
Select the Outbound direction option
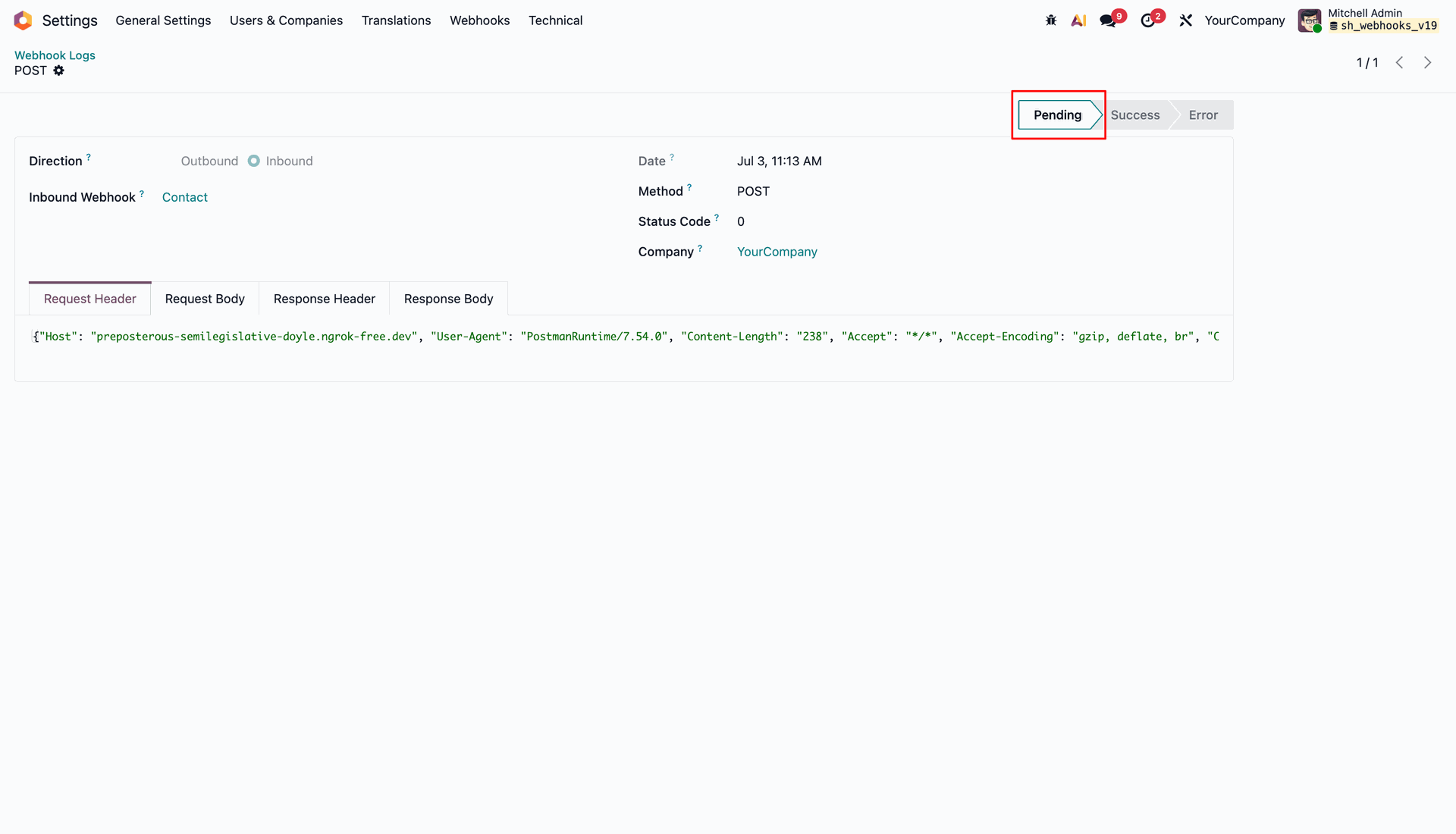[209, 161]
